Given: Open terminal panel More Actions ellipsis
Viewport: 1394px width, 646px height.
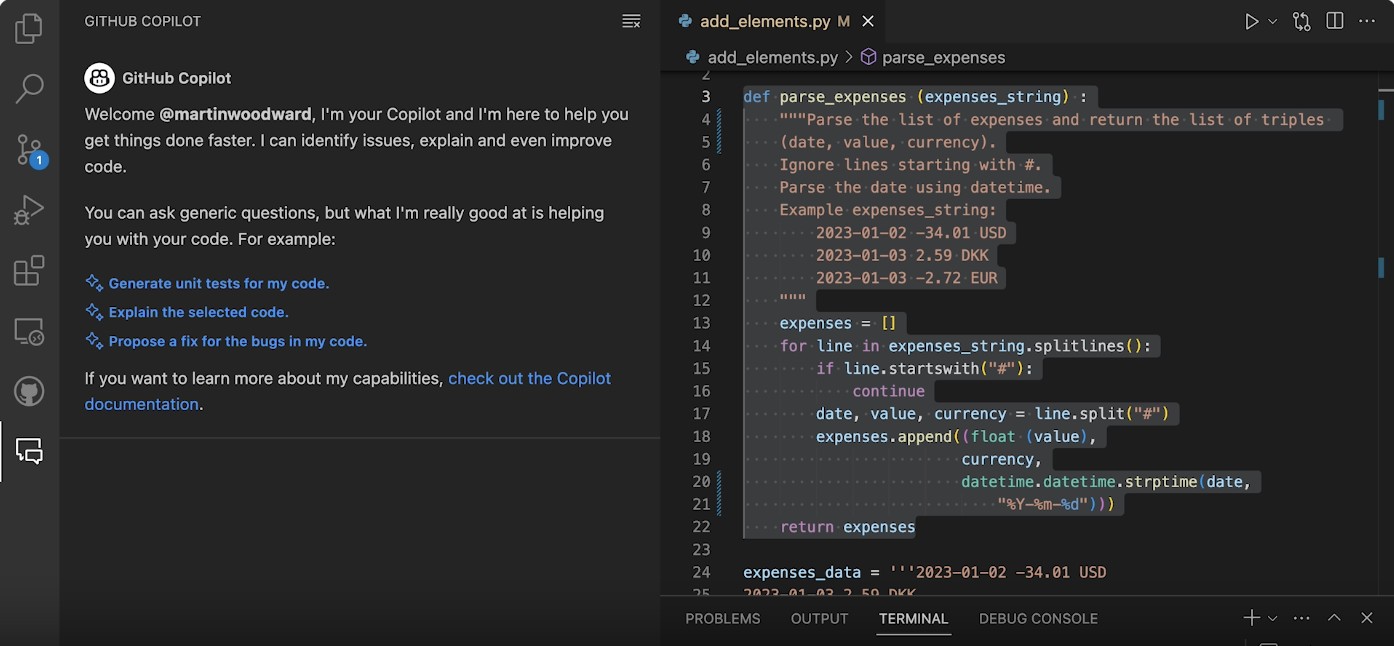Looking at the screenshot, I should (x=1301, y=618).
